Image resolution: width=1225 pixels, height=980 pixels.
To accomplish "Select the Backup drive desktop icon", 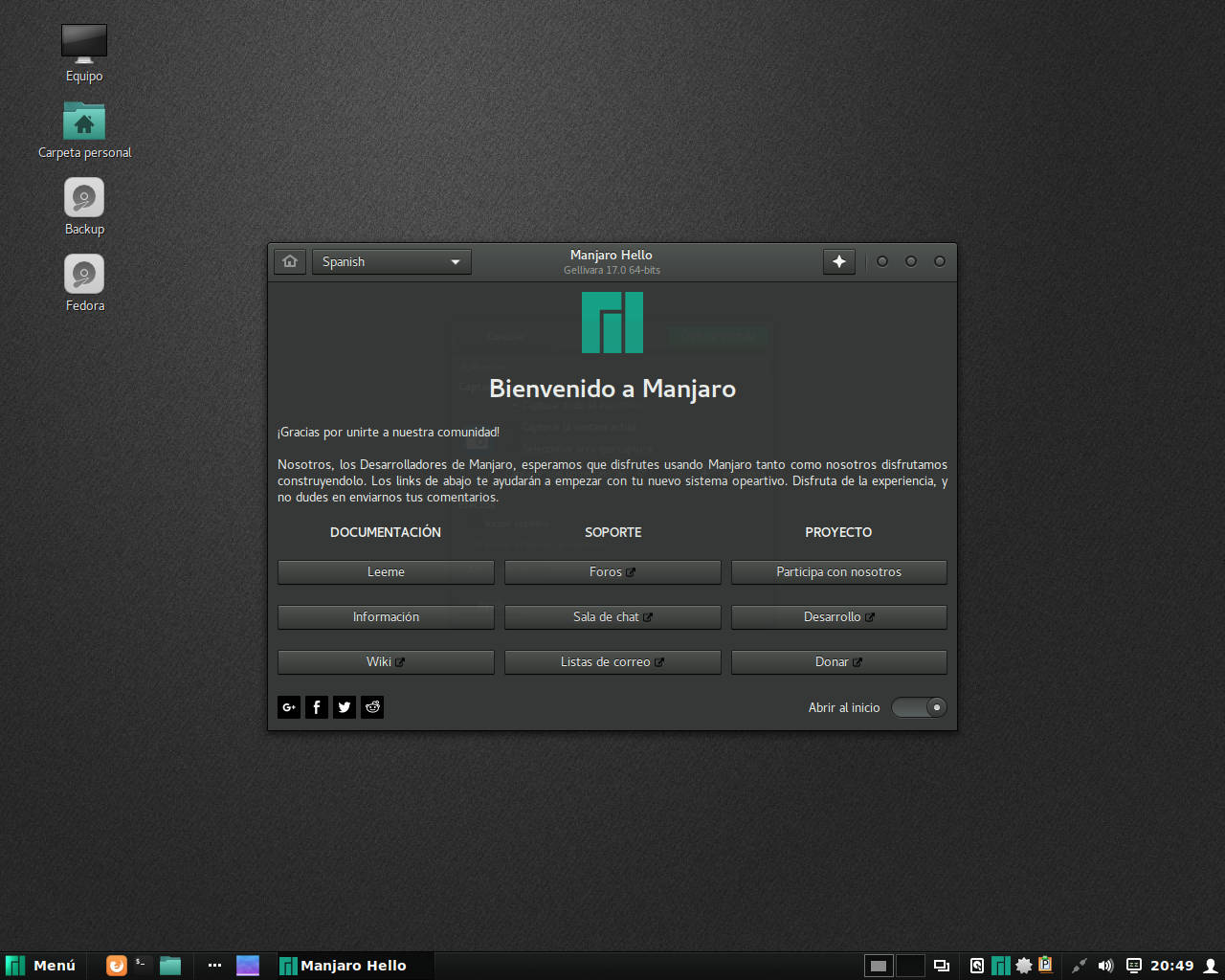I will tap(84, 207).
